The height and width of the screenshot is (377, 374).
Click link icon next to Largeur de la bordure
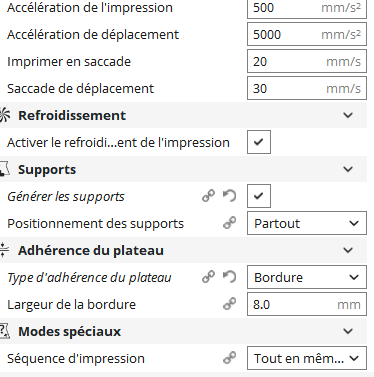229,304
